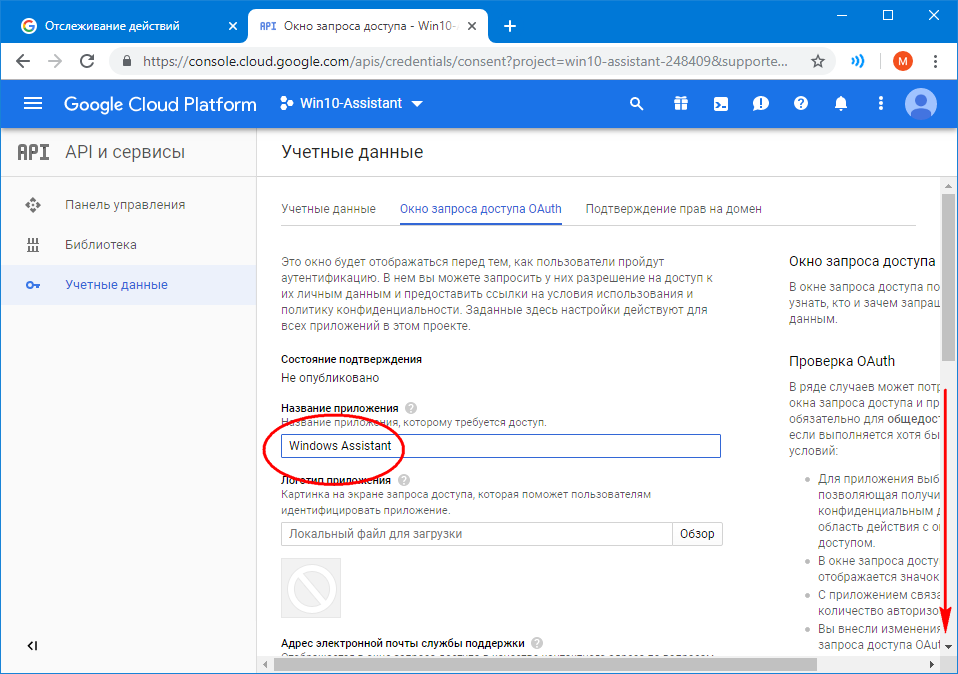Click API и сервисы sidebar title
Screen dimensions: 958x674
[125, 152]
